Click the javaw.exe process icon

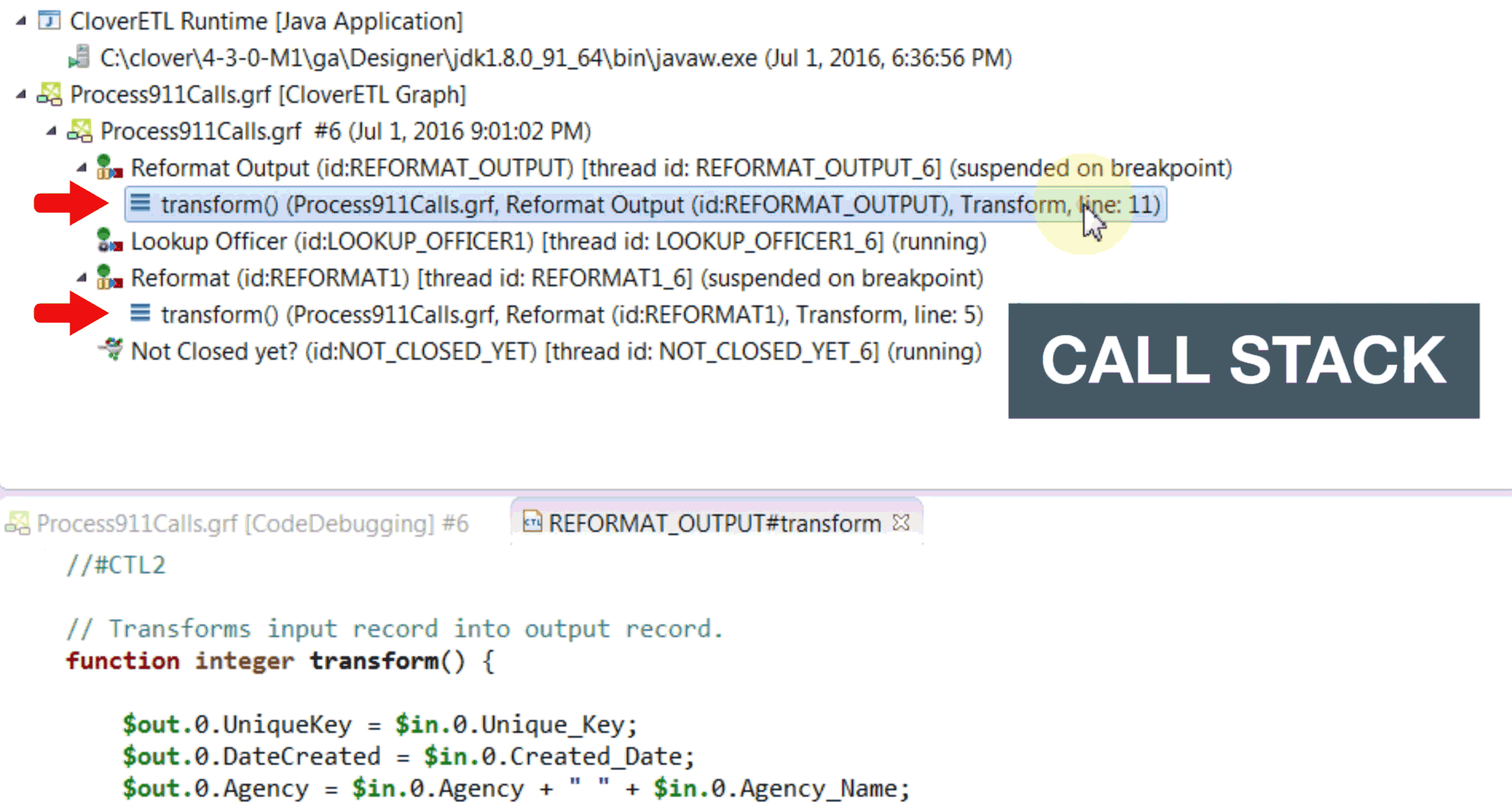point(79,57)
